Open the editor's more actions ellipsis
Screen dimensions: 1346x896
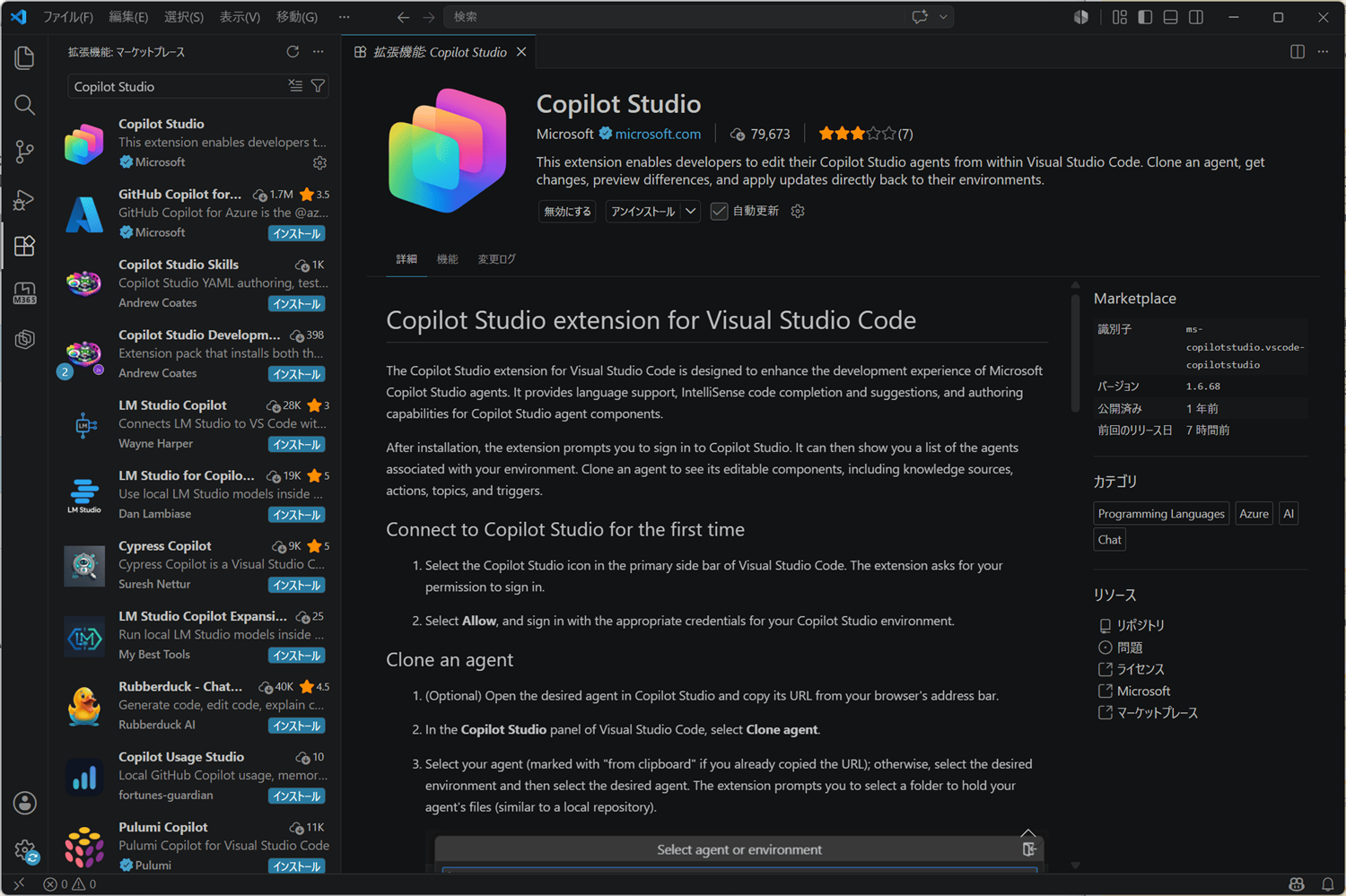1323,52
